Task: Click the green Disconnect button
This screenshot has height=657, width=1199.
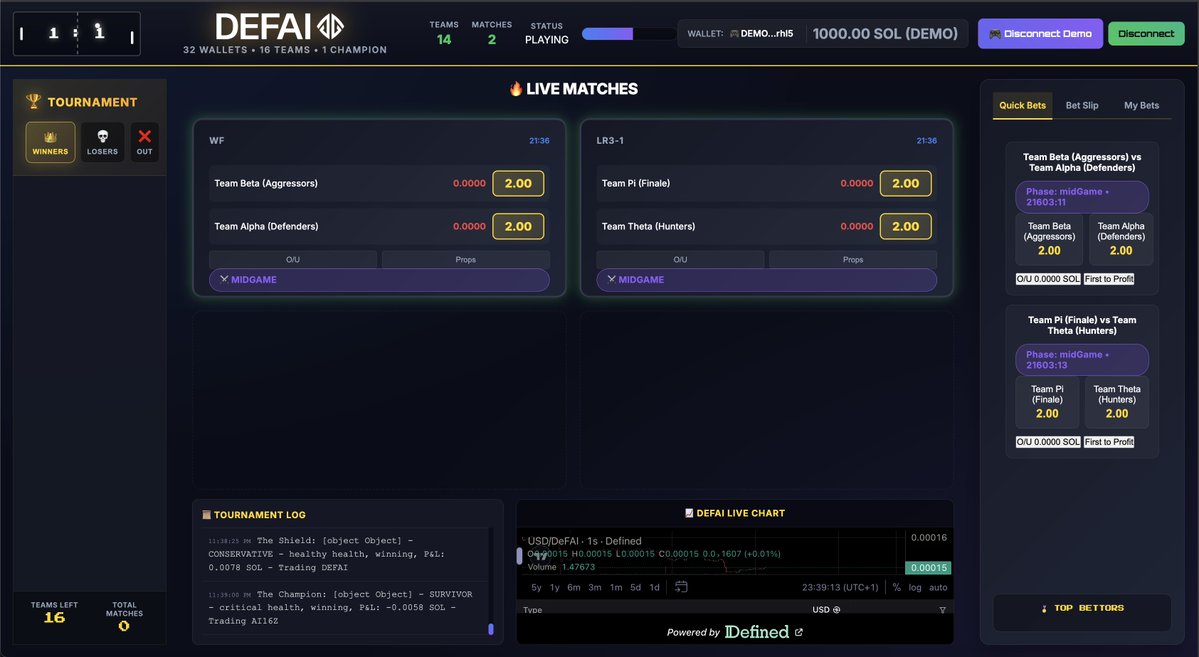Action: 1146,34
